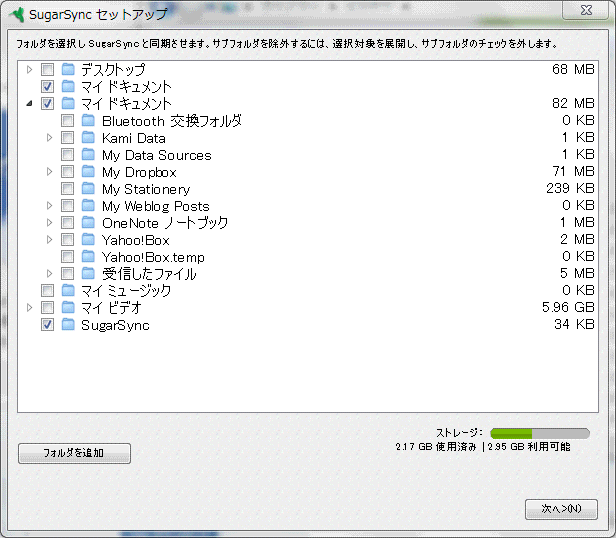Click the 34 KB size value

[x=574, y=324]
